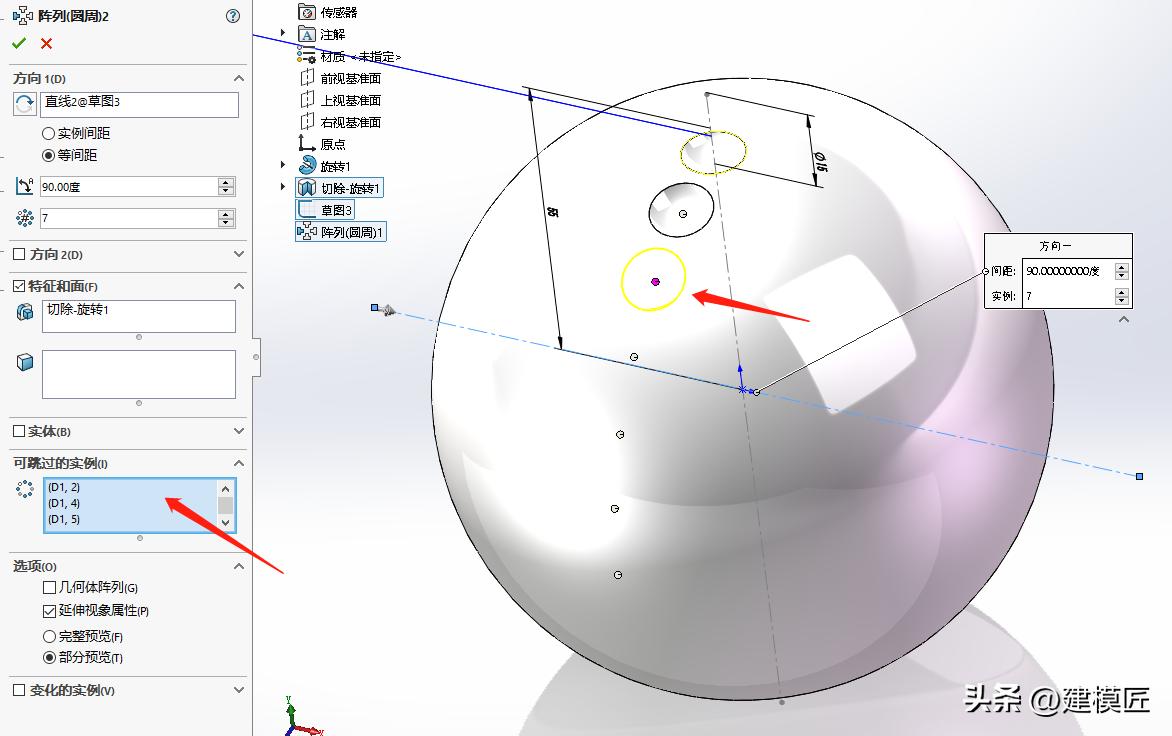
Task: Collapse the 选项 section
Action: click(x=237, y=566)
